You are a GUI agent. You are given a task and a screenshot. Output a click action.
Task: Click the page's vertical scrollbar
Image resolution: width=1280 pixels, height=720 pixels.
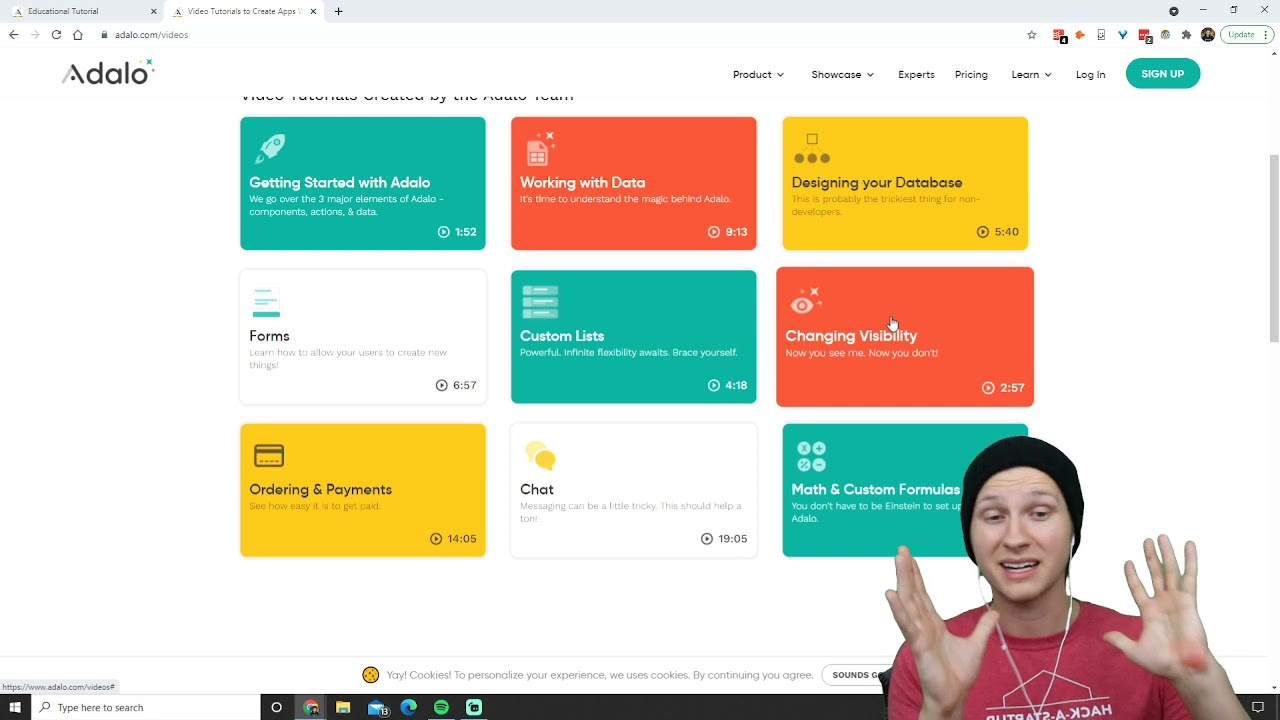pyautogui.click(x=1274, y=250)
